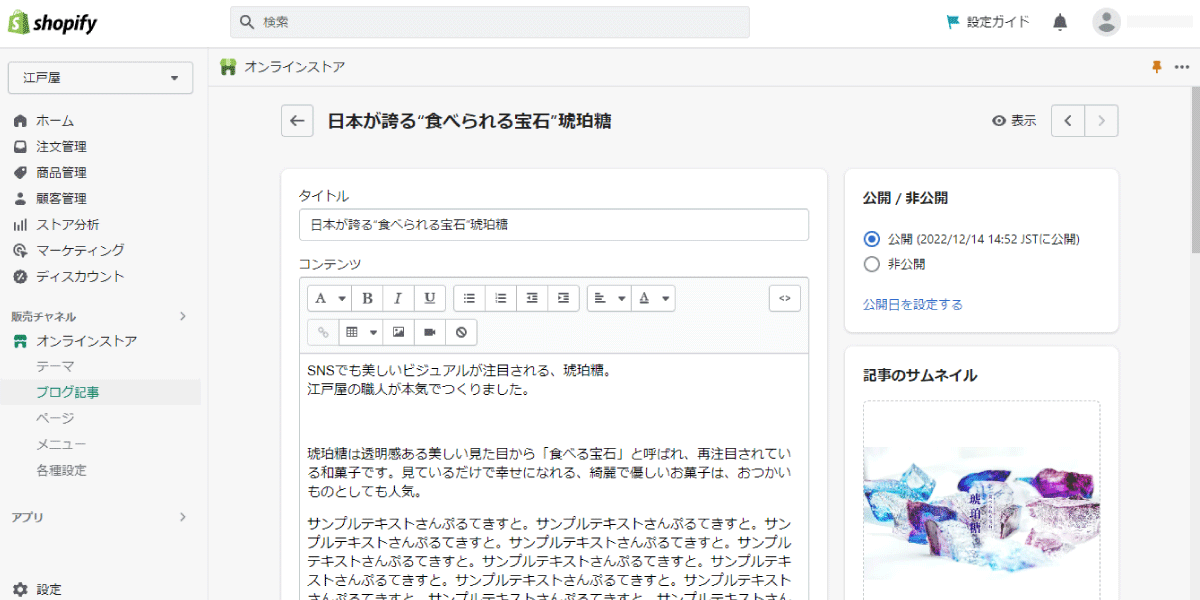
Task: Open the user account avatar
Action: [x=1106, y=22]
